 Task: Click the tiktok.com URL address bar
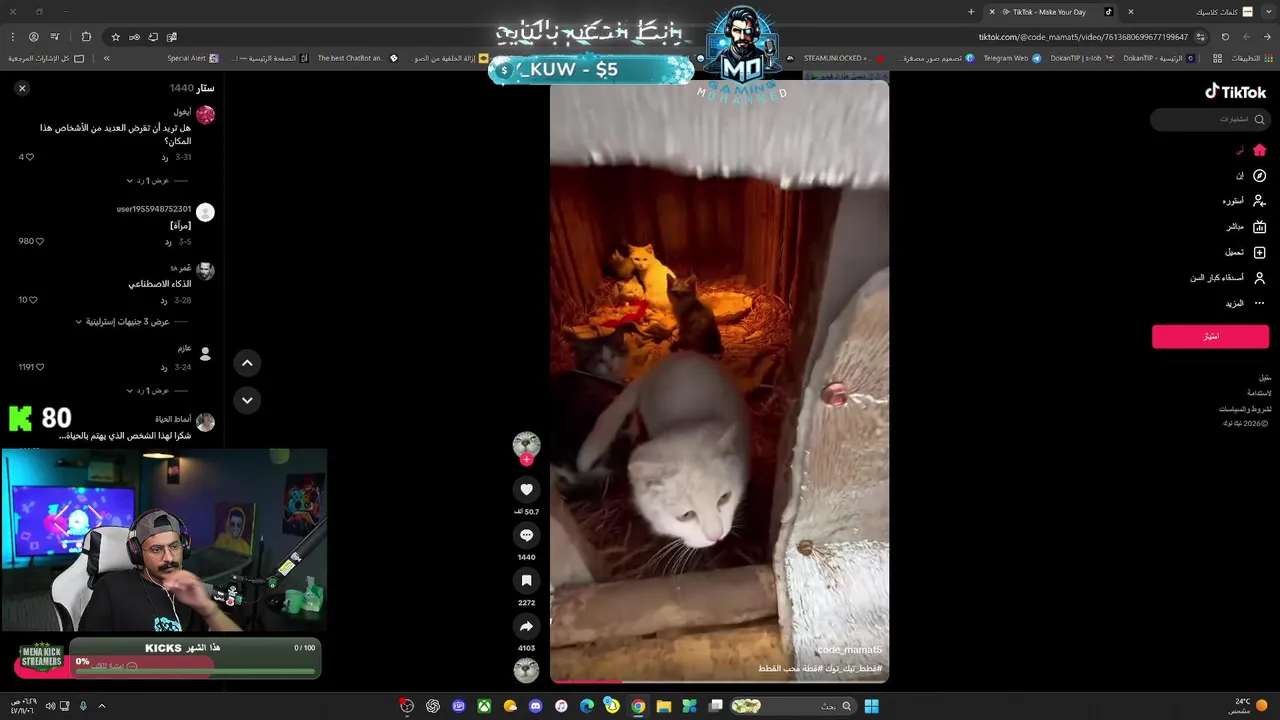pos(1082,37)
